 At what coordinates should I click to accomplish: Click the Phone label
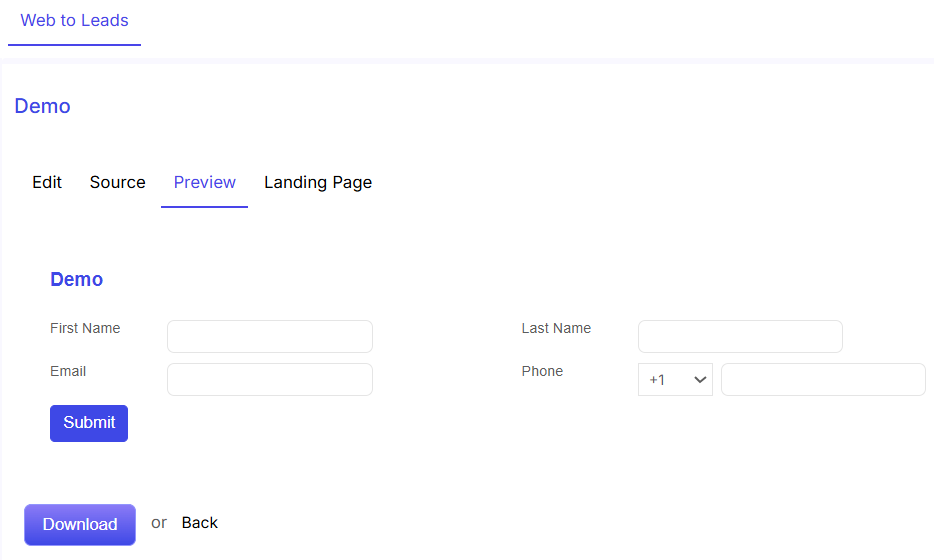pos(542,371)
